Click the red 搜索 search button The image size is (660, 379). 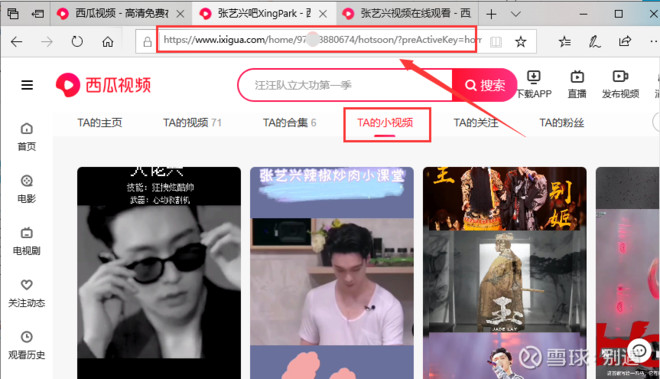click(x=484, y=85)
